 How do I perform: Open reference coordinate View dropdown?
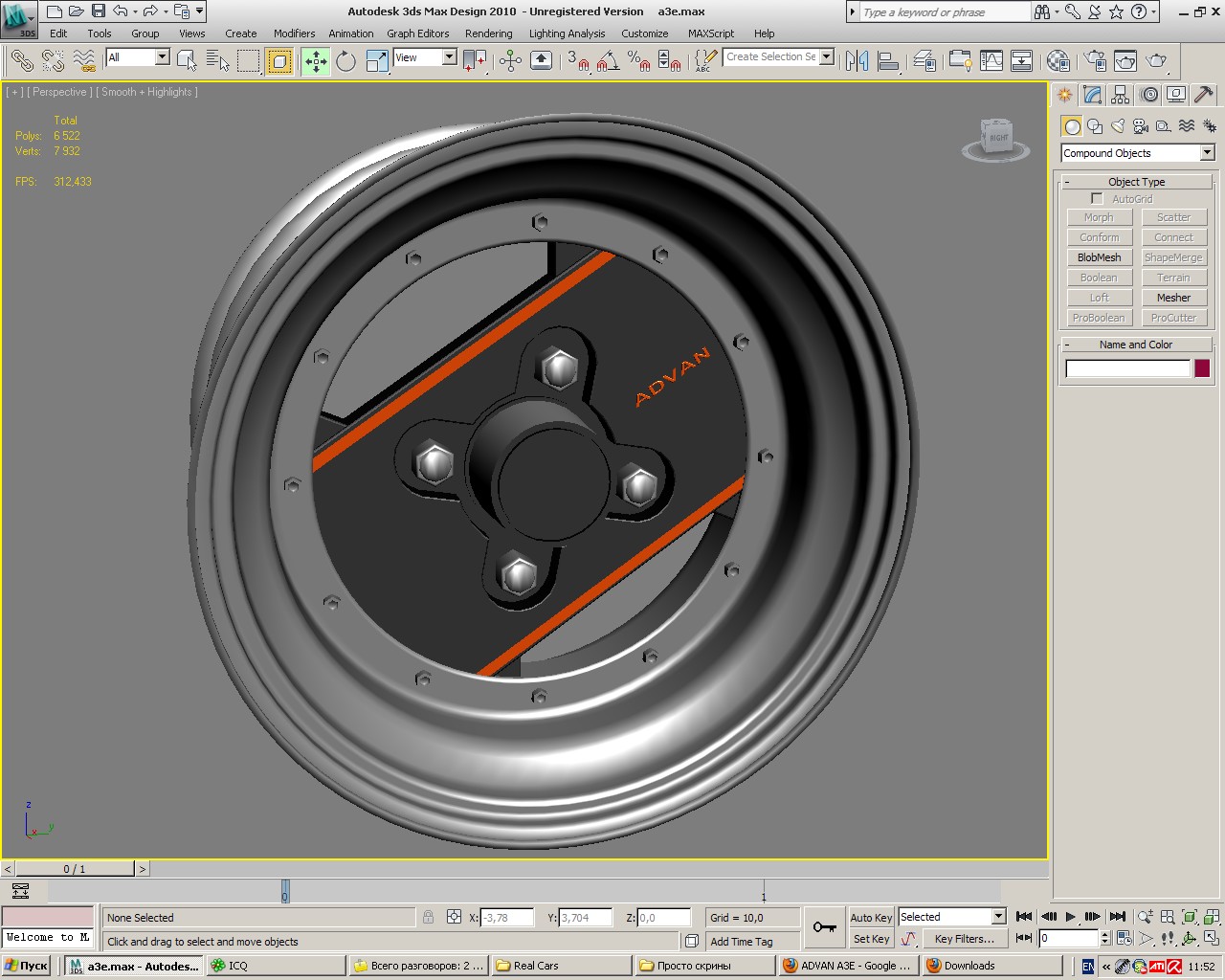coord(426,57)
